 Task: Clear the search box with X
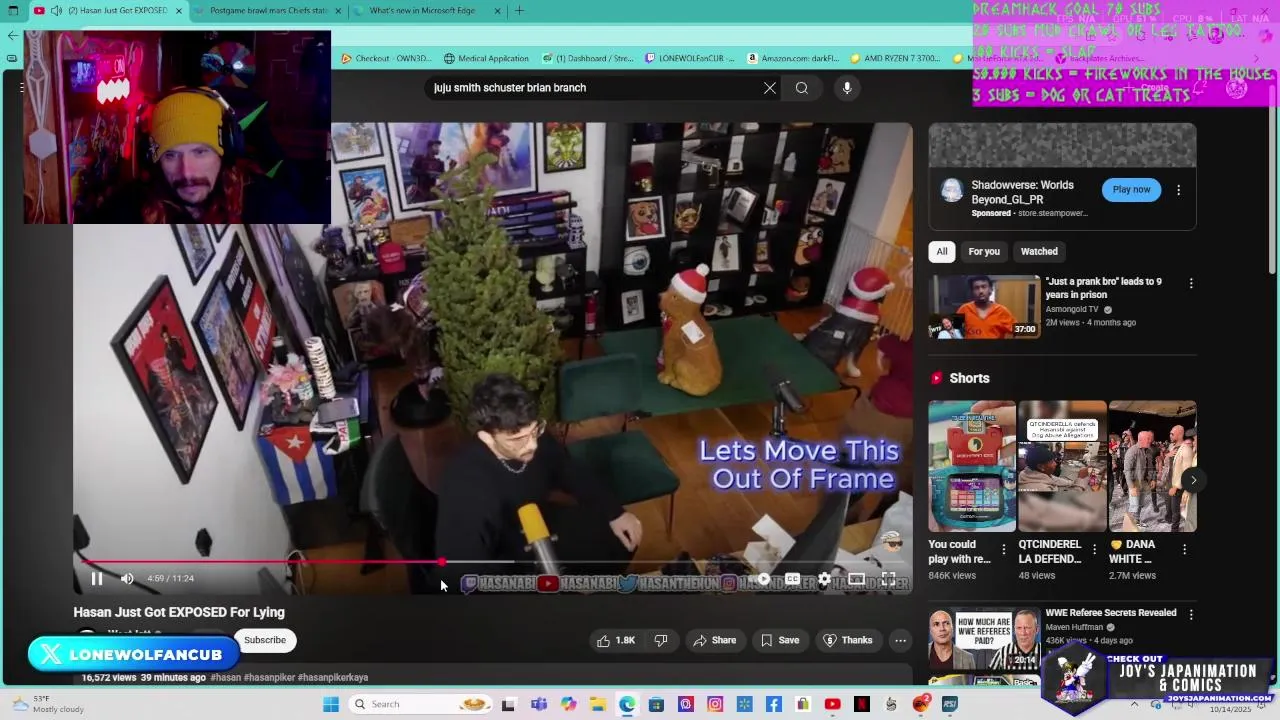click(x=770, y=88)
